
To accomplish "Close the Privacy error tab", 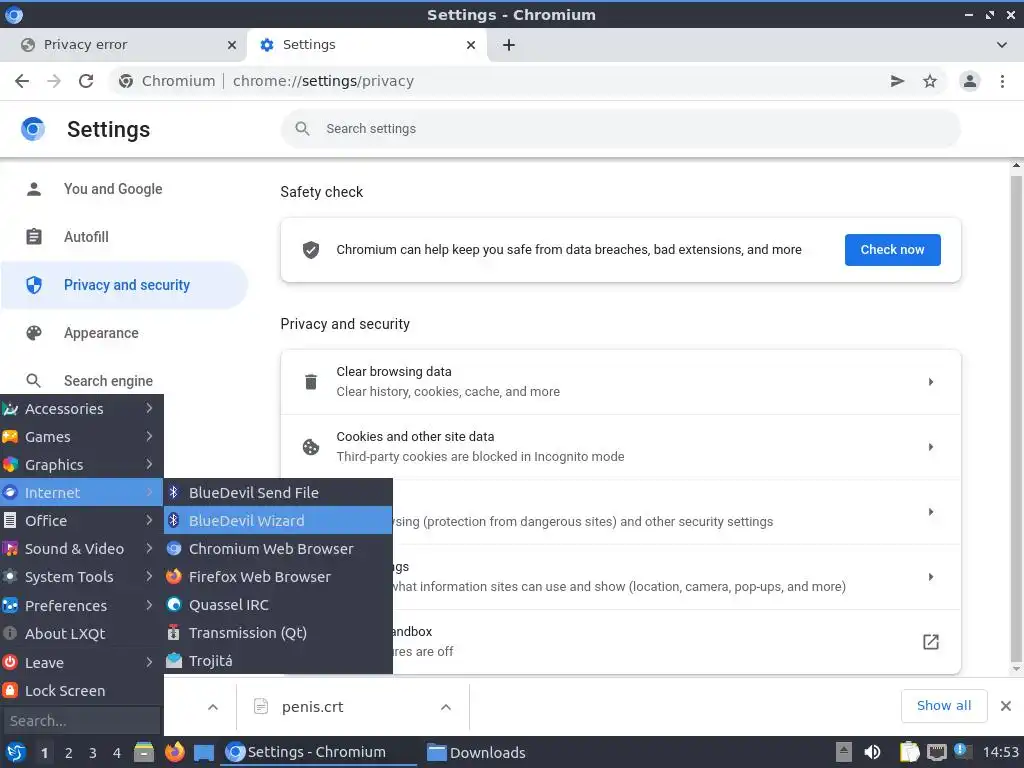I will click(231, 44).
